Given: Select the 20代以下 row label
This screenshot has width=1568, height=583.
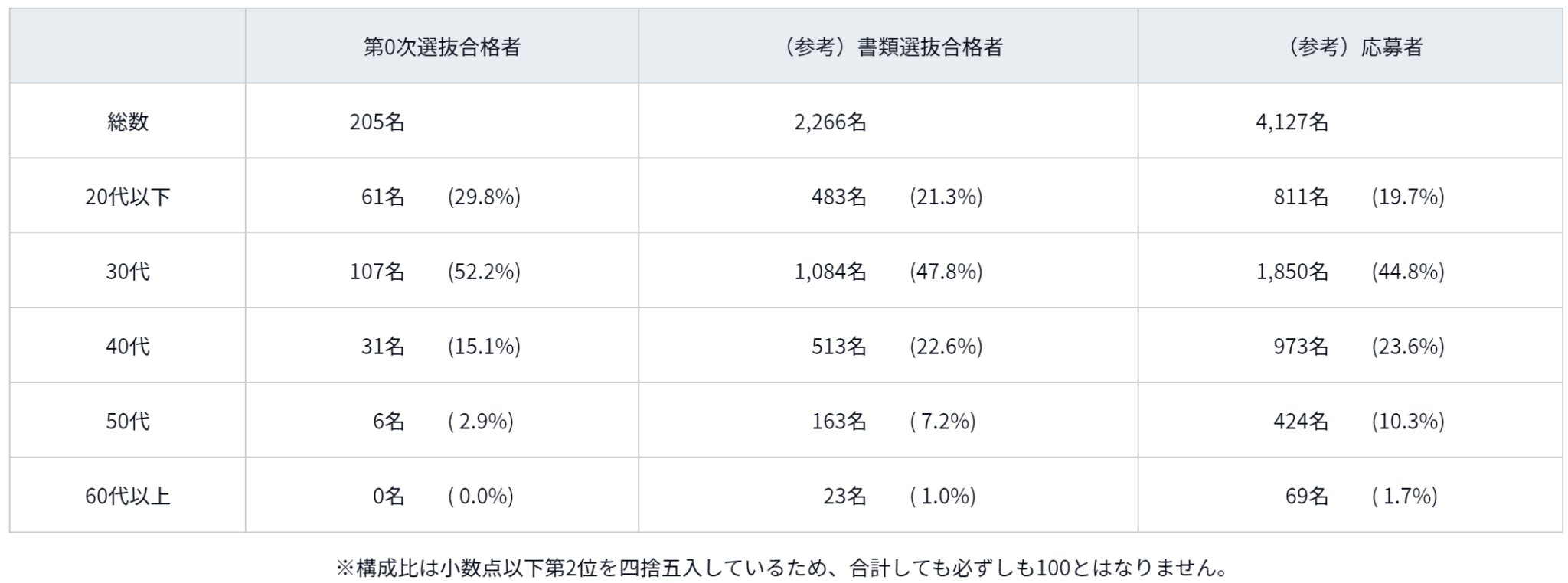Looking at the screenshot, I should (127, 197).
